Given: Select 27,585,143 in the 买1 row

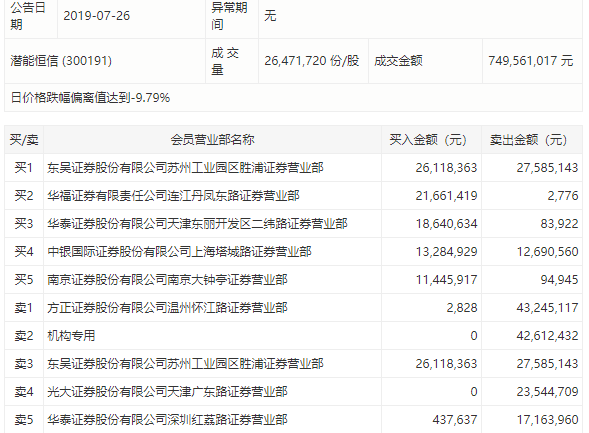Looking at the screenshot, I should click(547, 167).
